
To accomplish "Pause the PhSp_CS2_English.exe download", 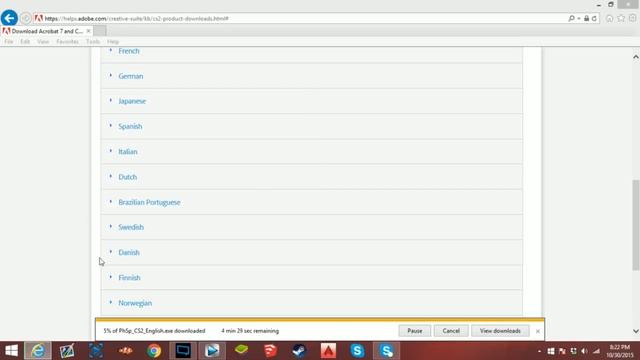I will point(414,331).
